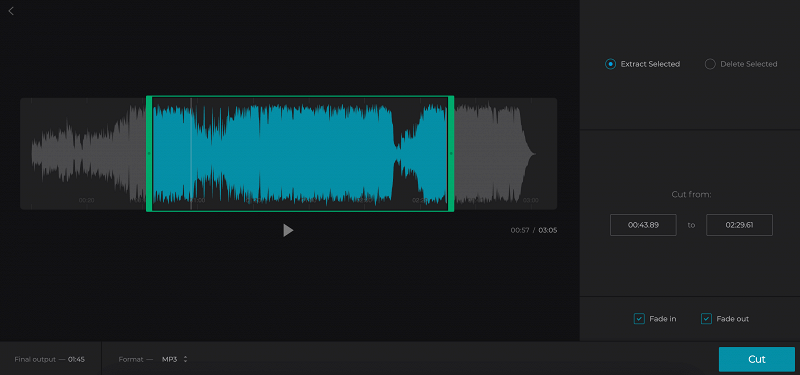The image size is (800, 375).
Task: Grab the left green selection handle
Action: click(x=149, y=153)
